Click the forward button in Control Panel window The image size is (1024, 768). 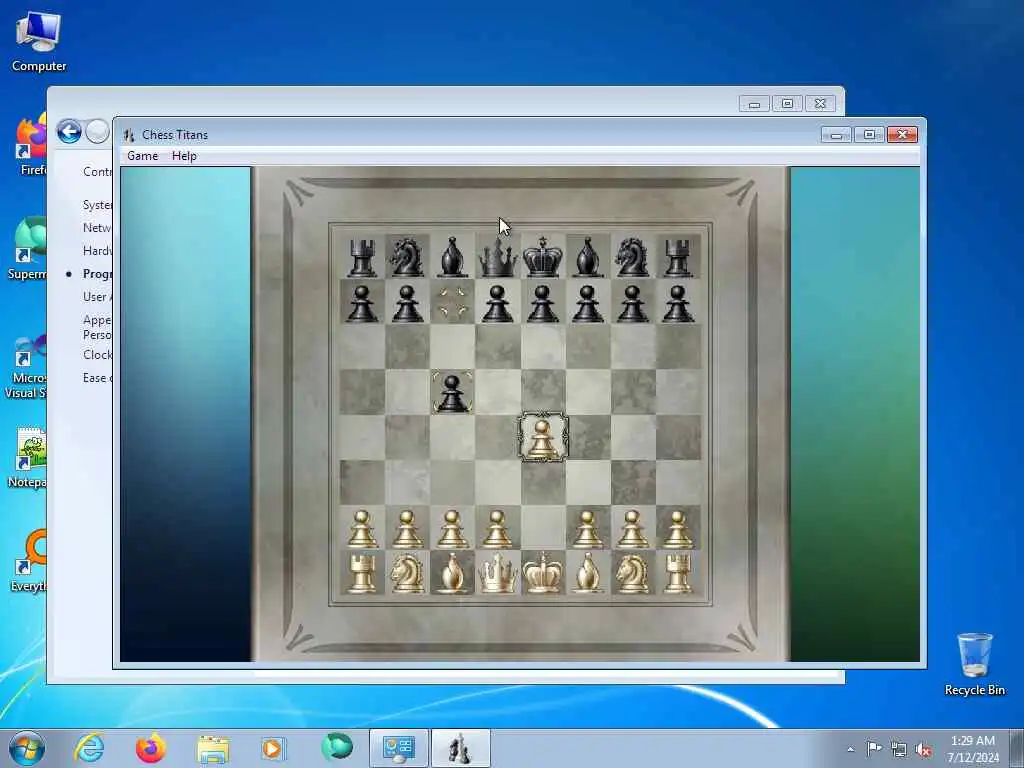(97, 132)
